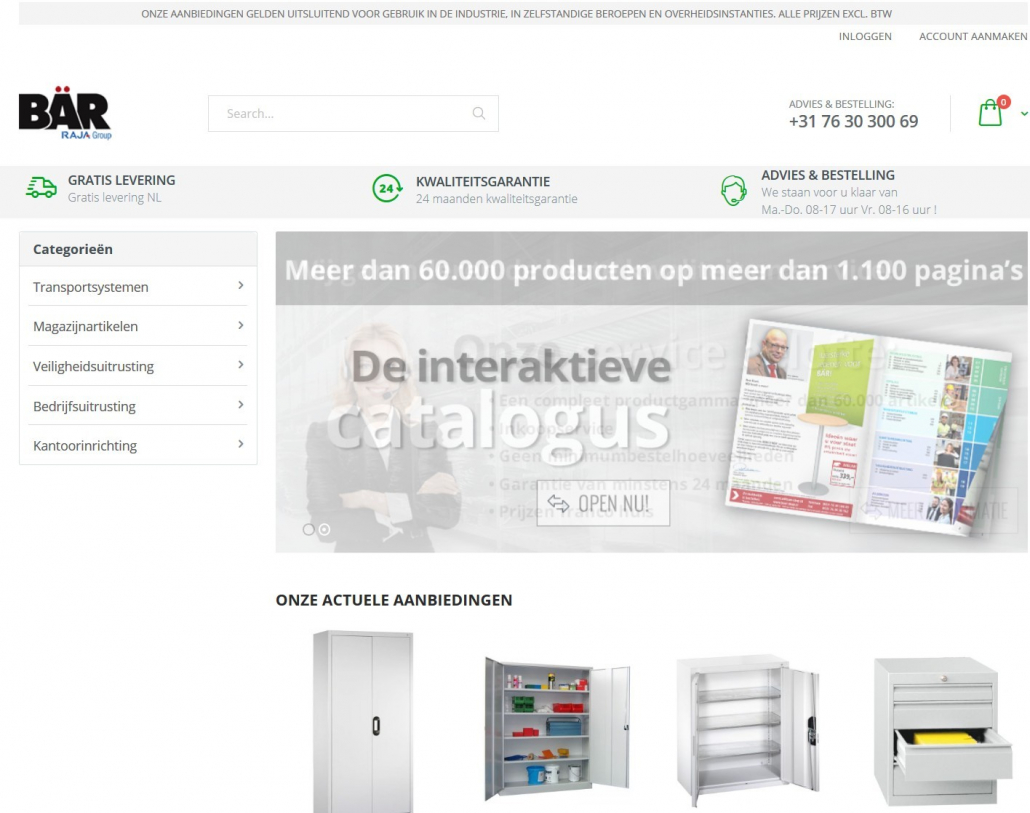1030x813 pixels.
Task: Open the shopping bag cart icon
Action: coord(990,113)
